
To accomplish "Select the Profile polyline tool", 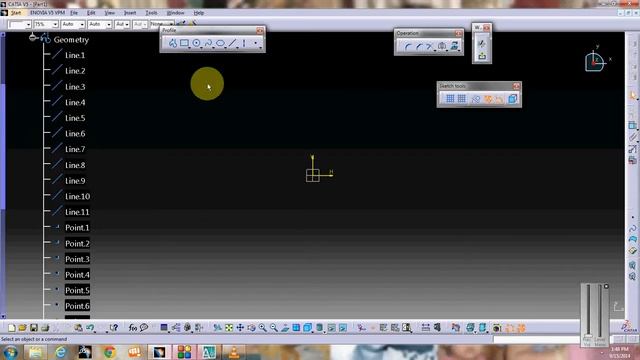I will pyautogui.click(x=173, y=43).
